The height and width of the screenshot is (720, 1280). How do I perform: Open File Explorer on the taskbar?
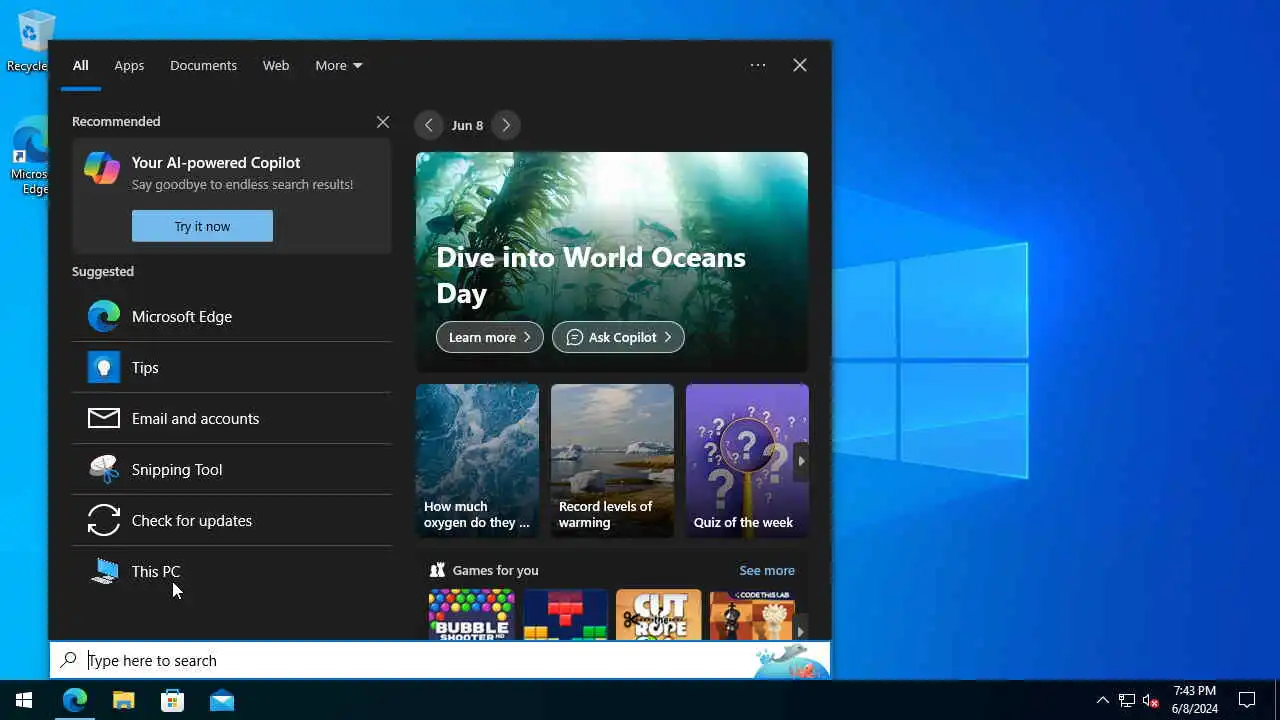[124, 700]
